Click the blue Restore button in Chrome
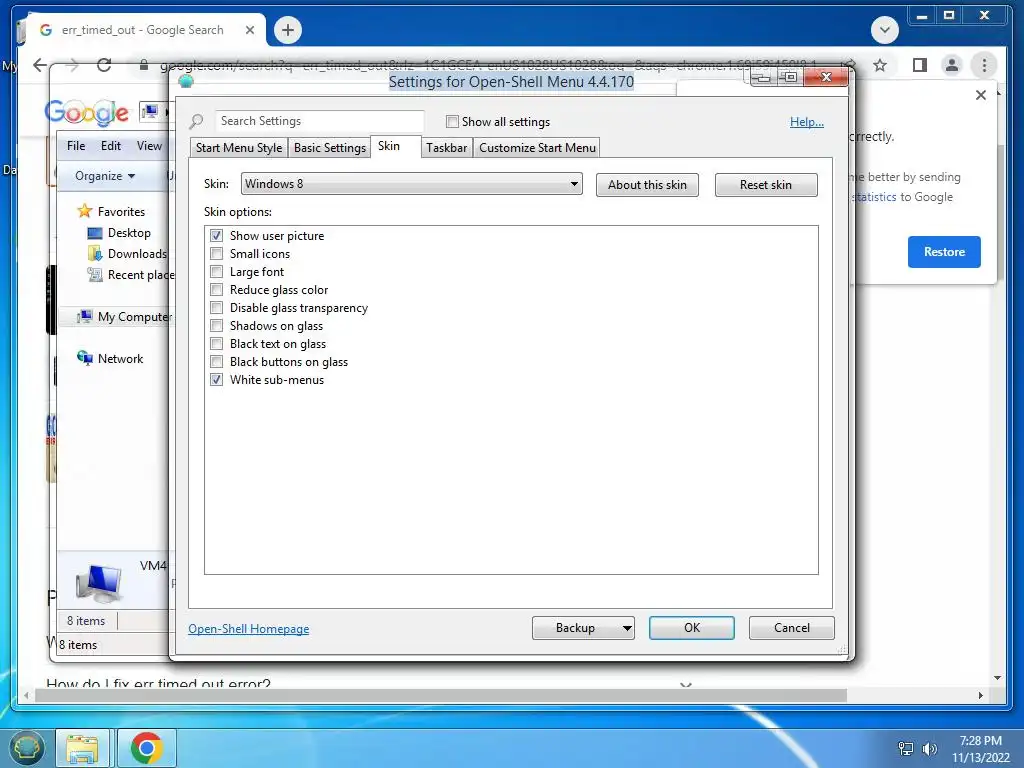 944,252
